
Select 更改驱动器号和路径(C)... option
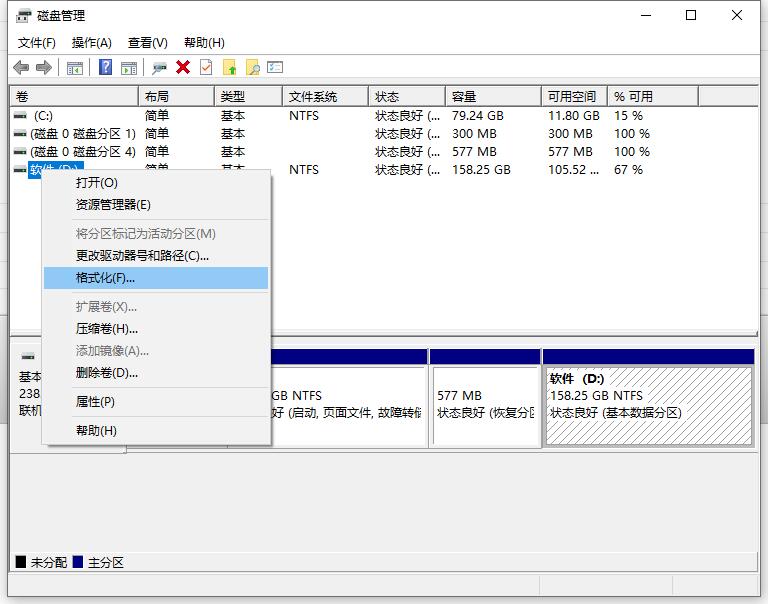(142, 256)
